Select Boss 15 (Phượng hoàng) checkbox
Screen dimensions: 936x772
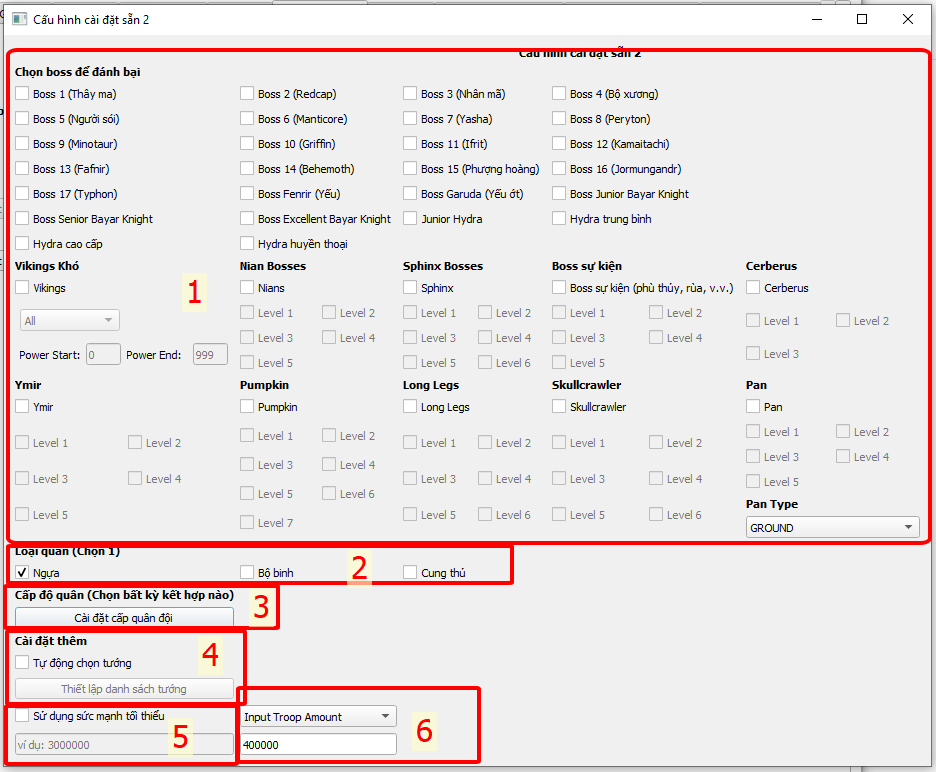tap(410, 169)
